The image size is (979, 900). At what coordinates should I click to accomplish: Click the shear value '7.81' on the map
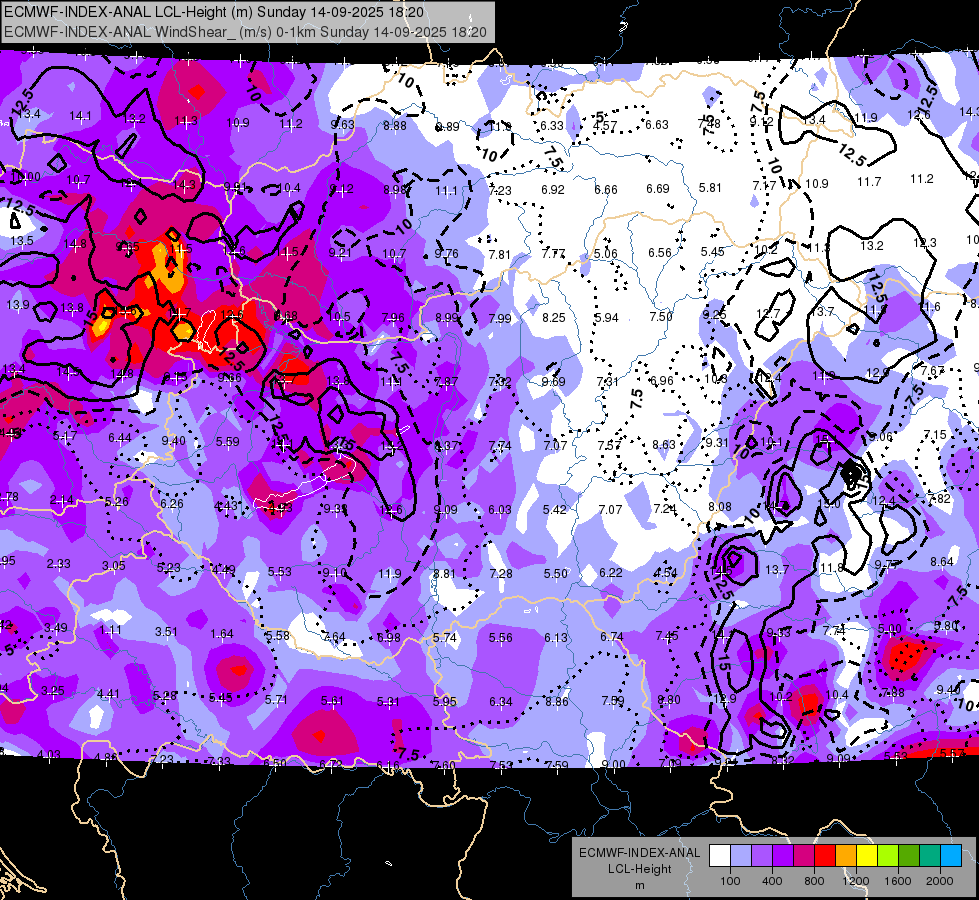click(x=499, y=255)
